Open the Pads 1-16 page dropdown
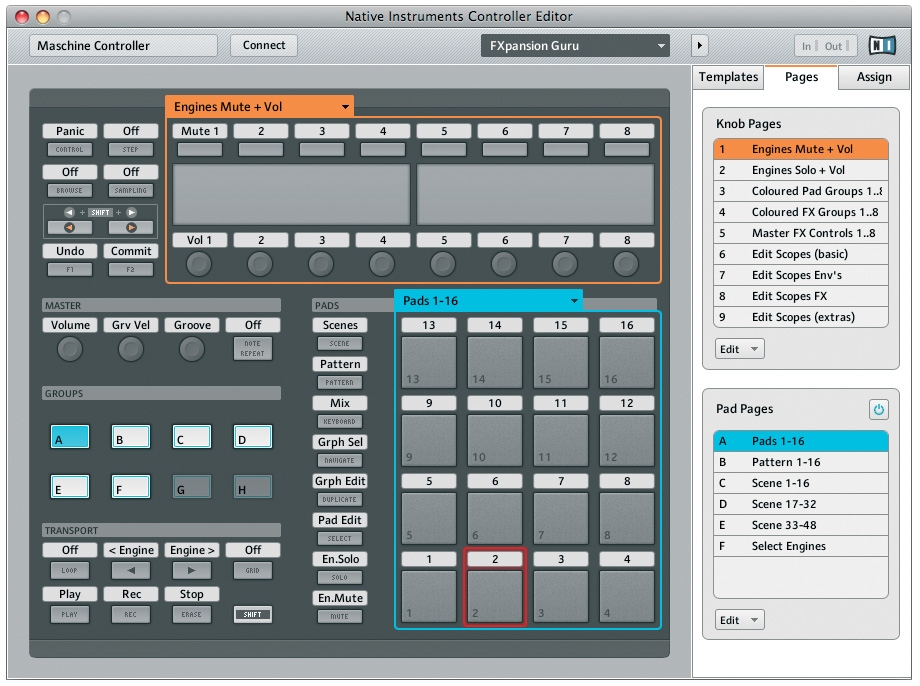Image resolution: width=920 pixels, height=686 pixels. 488,300
